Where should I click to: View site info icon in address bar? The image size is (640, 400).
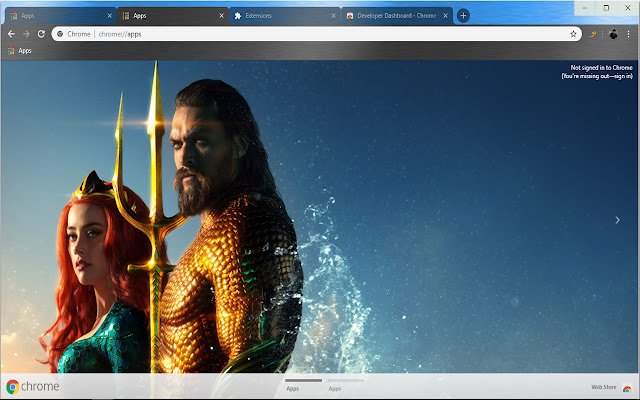click(x=60, y=34)
